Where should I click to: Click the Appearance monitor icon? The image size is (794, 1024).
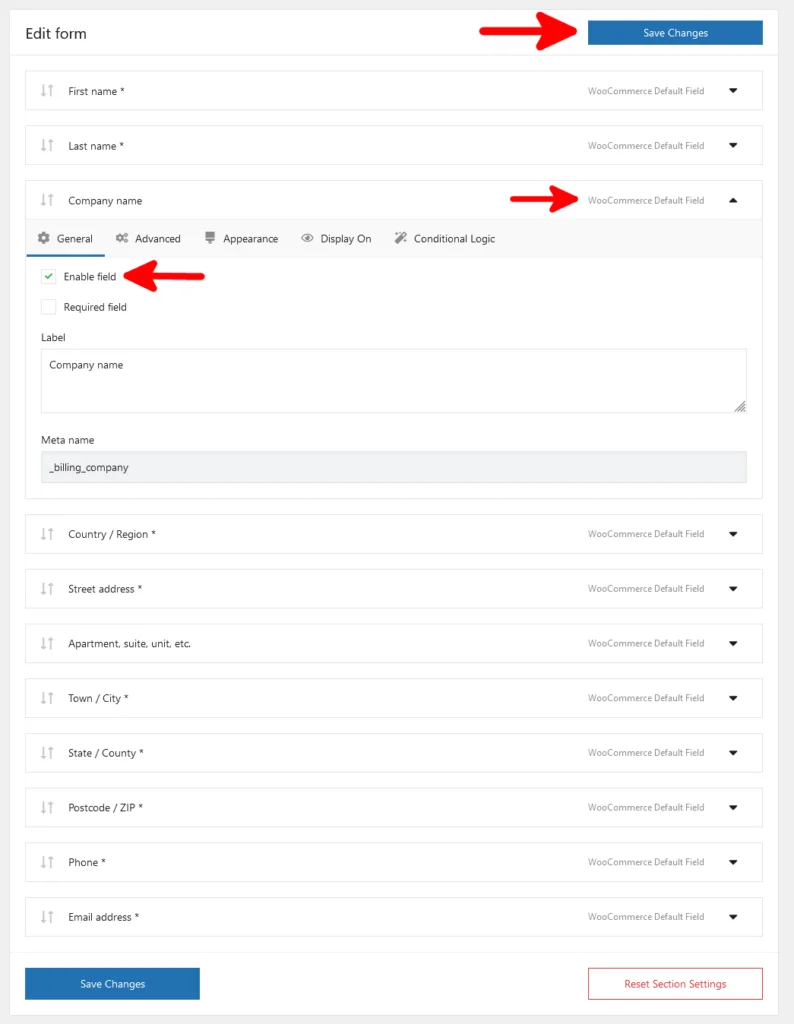210,238
